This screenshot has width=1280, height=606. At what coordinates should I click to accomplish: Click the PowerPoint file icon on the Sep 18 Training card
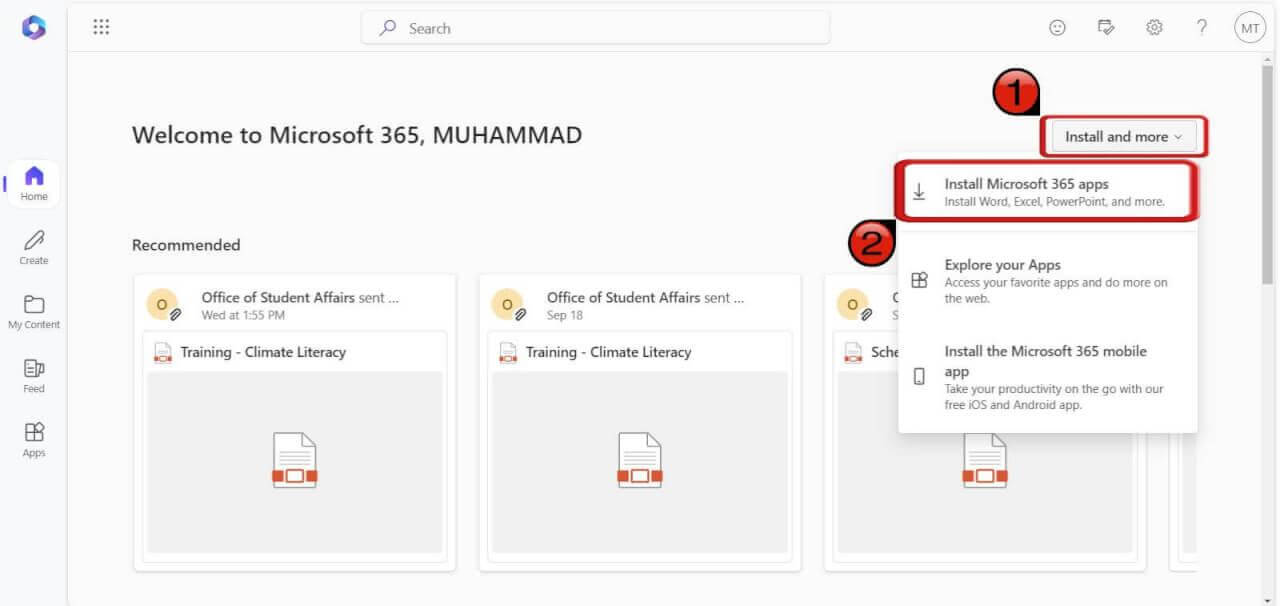508,352
